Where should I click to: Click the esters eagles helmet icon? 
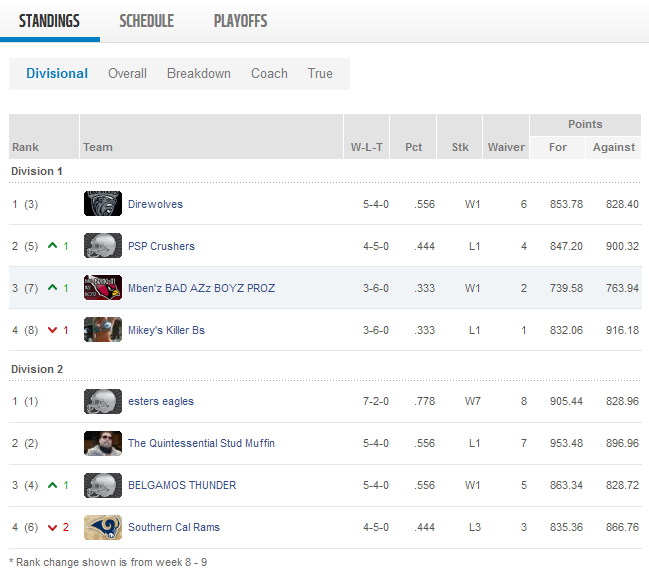[x=103, y=401]
